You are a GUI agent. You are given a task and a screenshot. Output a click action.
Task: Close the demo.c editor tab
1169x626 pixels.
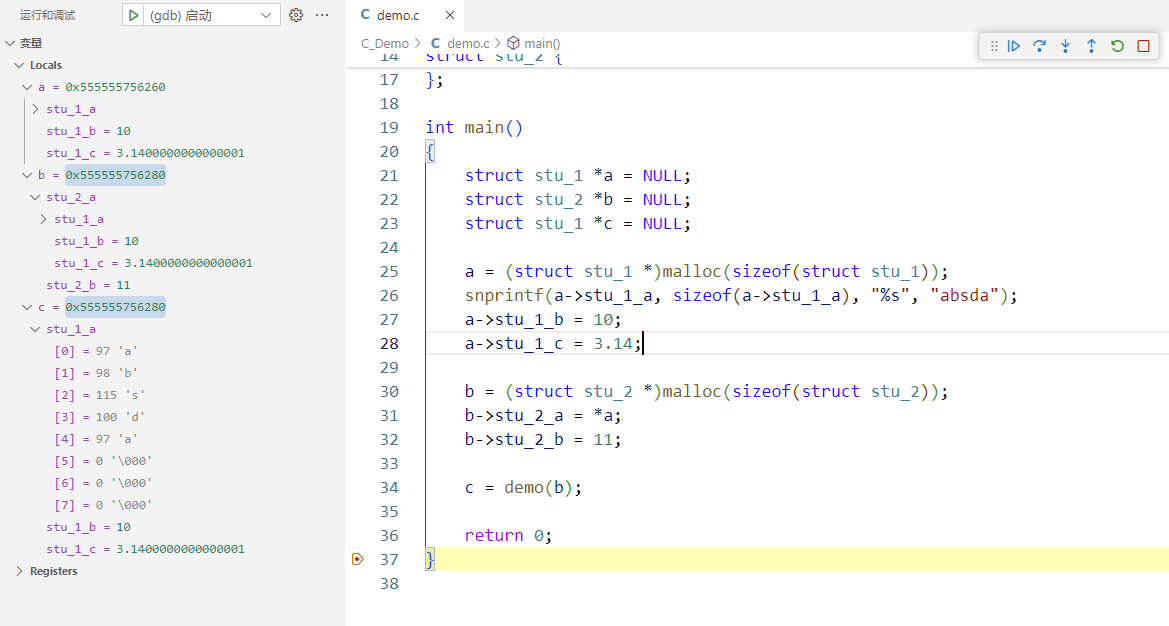click(450, 15)
